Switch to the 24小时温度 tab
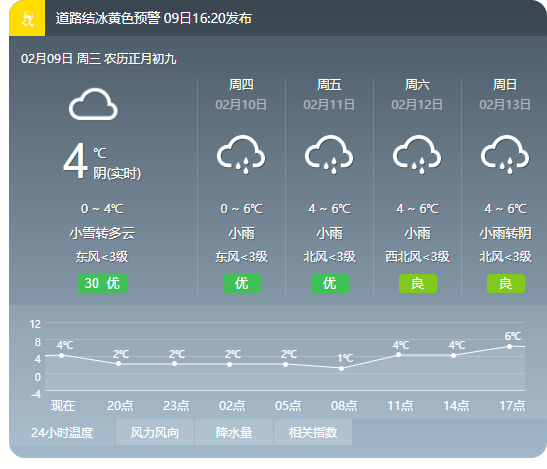This screenshot has height=469, width=547. click(x=62, y=433)
